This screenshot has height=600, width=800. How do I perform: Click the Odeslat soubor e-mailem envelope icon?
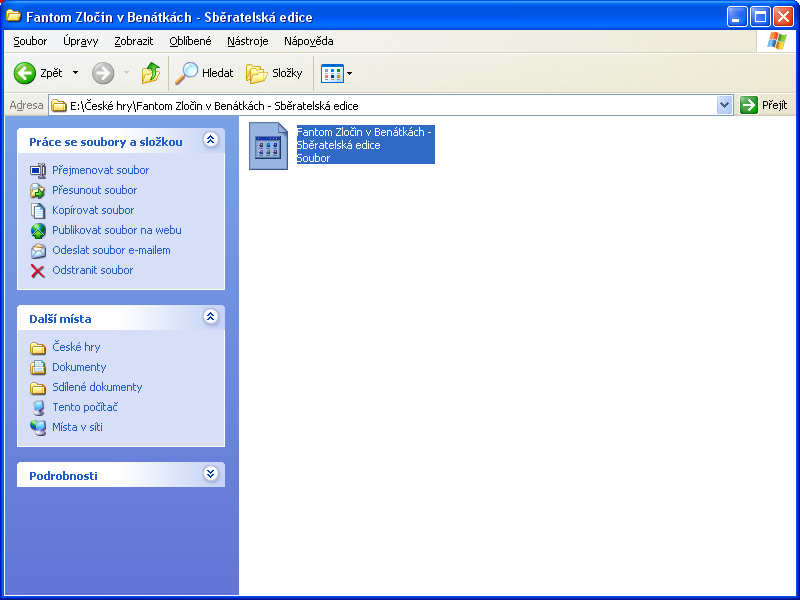[x=38, y=251]
